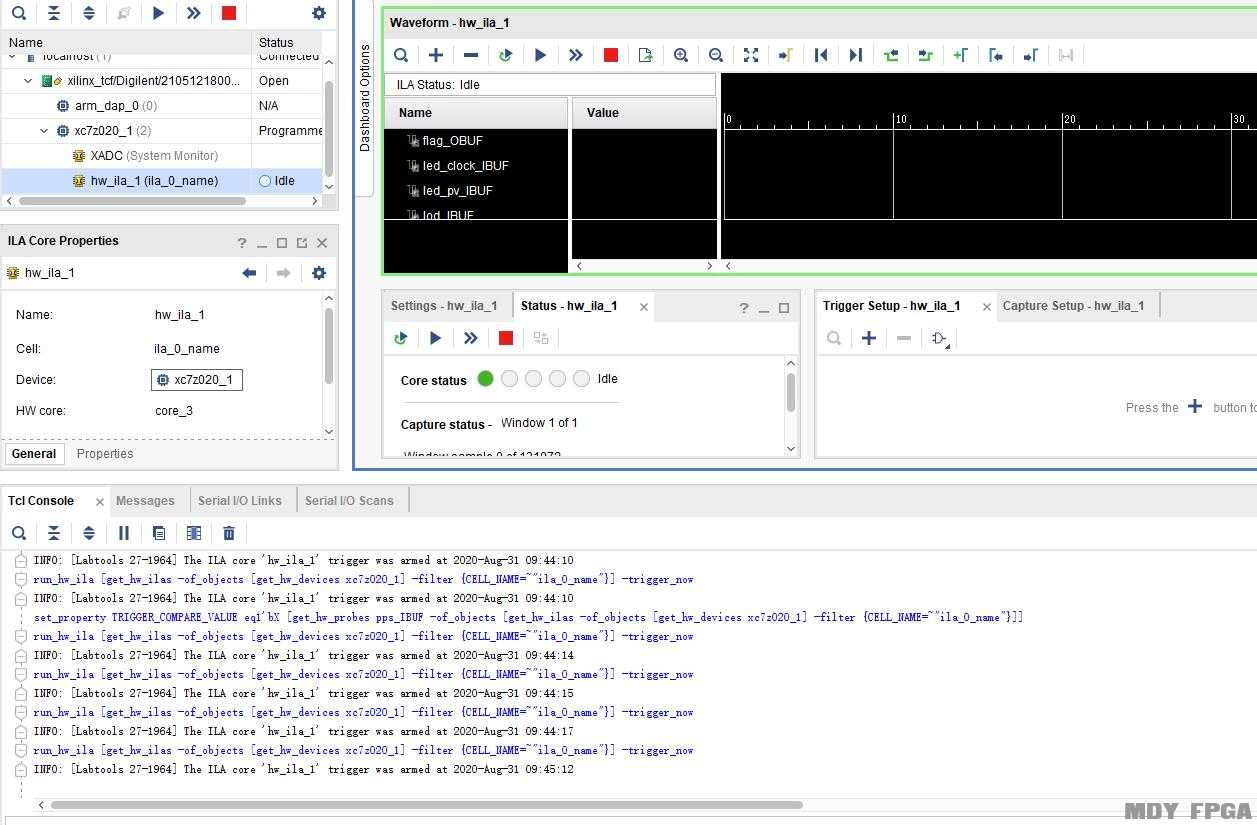Select arm_dap_0 in hardware tree
This screenshot has height=825, width=1257.
pos(115,106)
